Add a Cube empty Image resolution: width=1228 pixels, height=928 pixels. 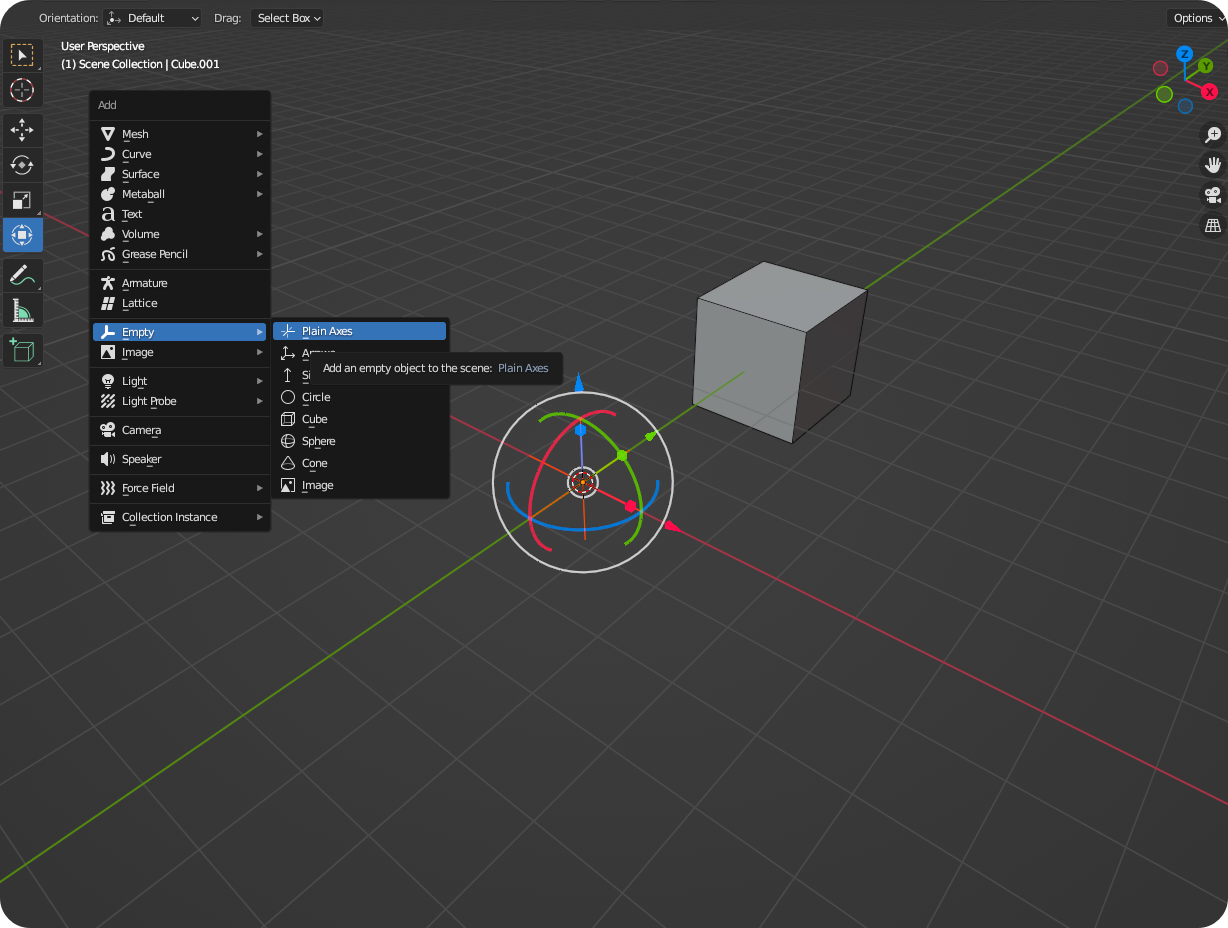click(360, 419)
